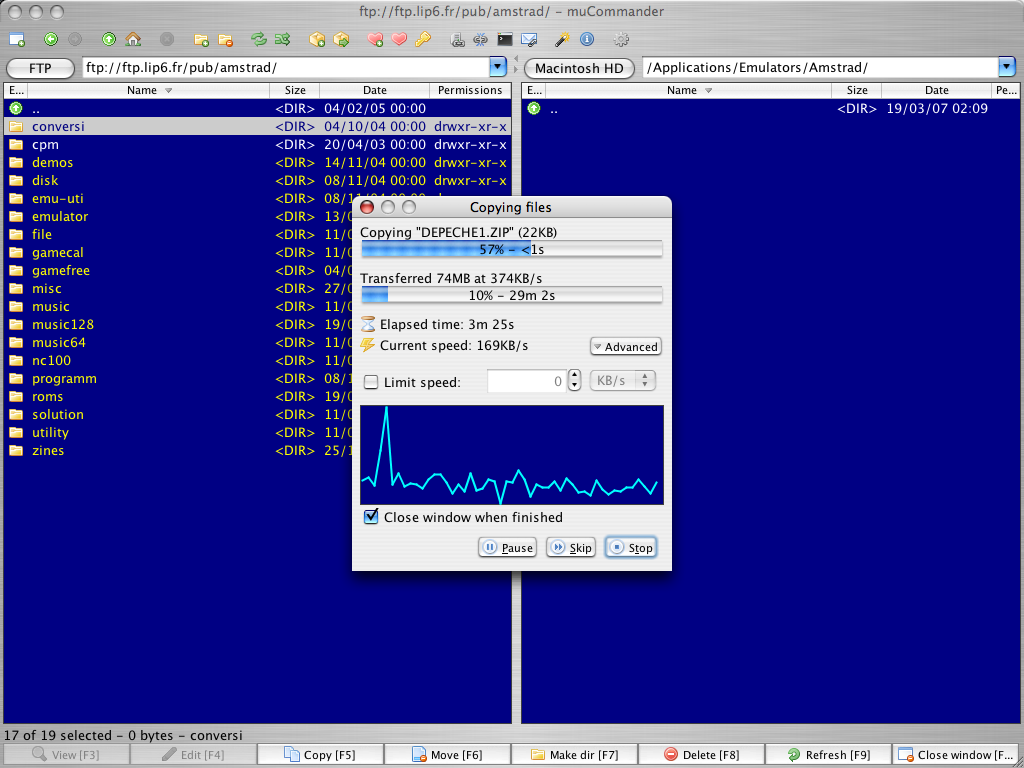Open the key credentials toolbar icon
1024x768 pixels.
click(424, 40)
